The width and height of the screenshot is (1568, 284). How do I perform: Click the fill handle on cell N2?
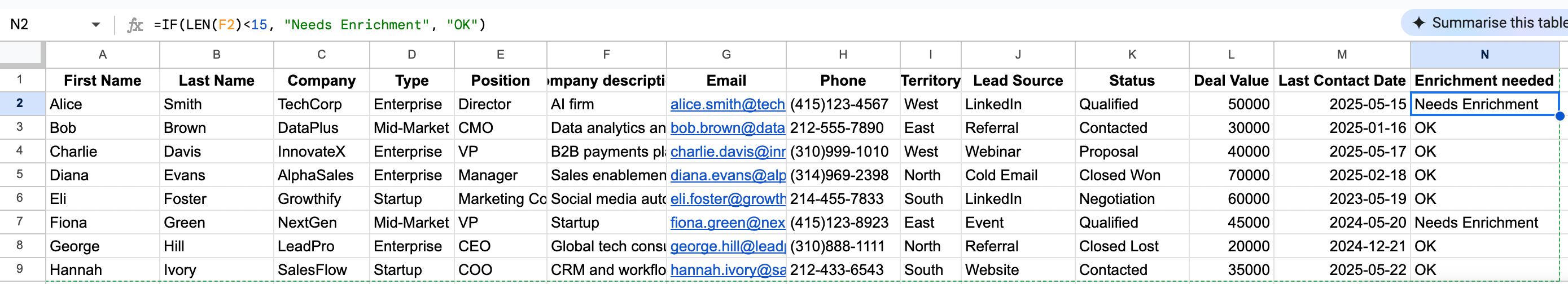point(1560,116)
